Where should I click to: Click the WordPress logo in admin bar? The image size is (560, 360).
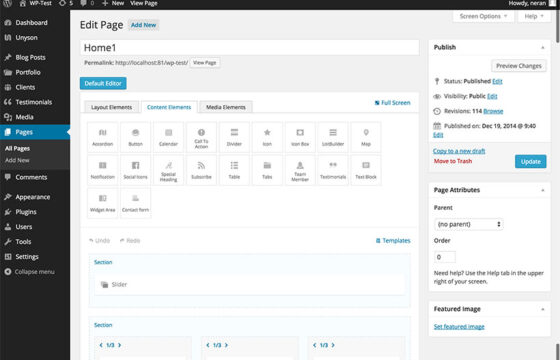[x=8, y=4]
